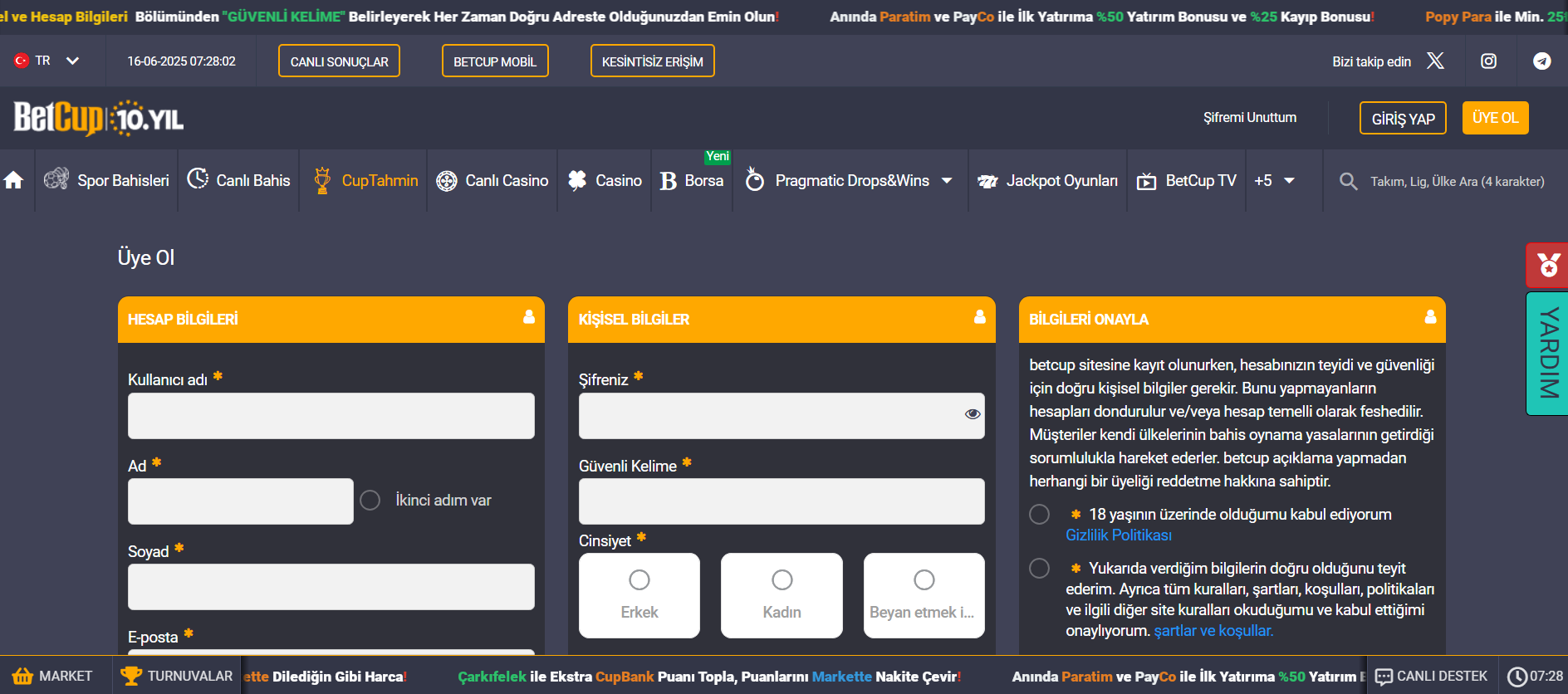Click the Pragmatic Drops&Wins icon
The height and width of the screenshot is (694, 1568).
coord(754,178)
